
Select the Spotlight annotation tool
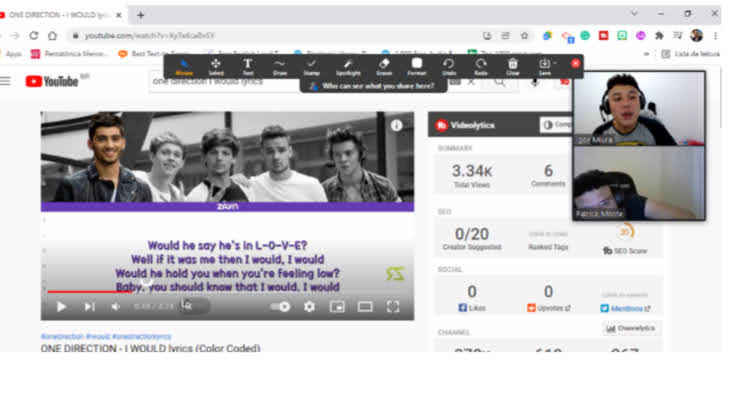(348, 66)
